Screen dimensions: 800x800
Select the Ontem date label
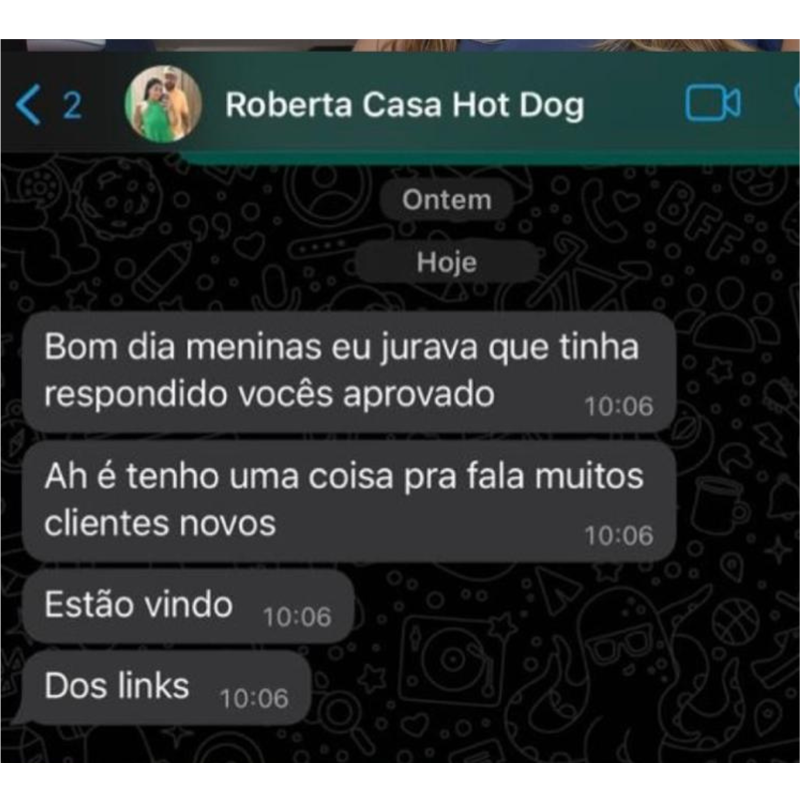446,199
